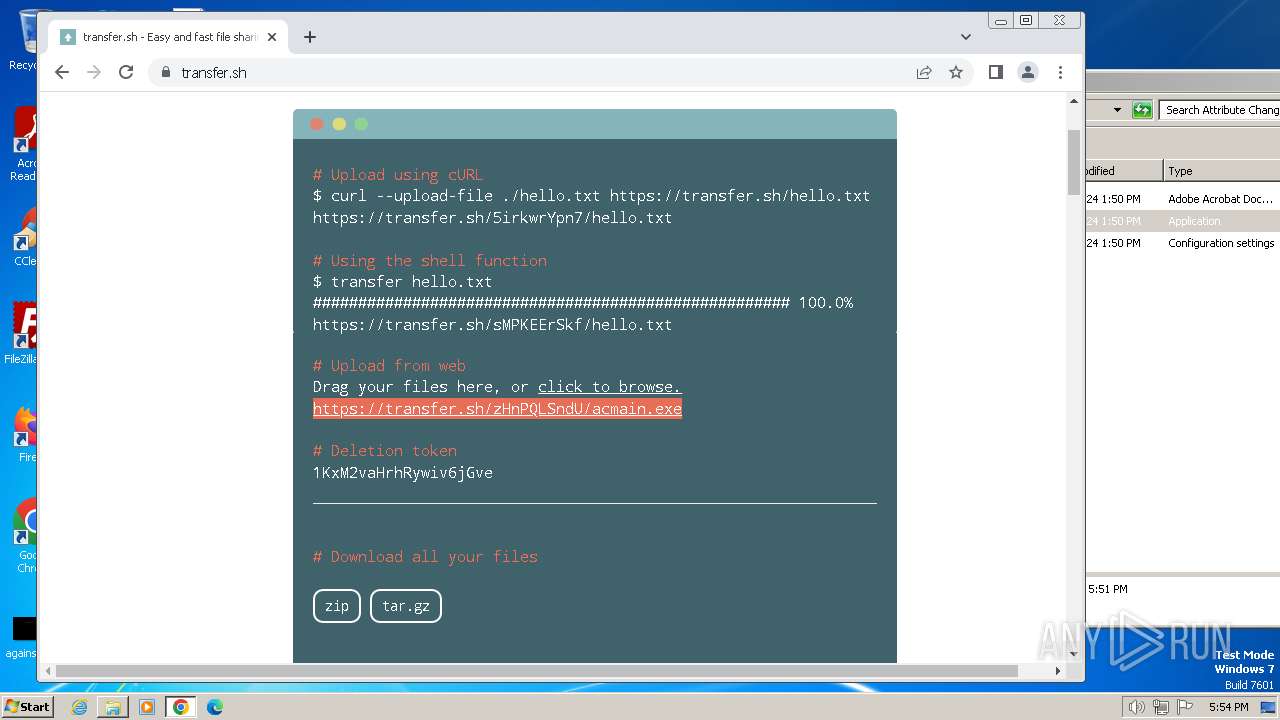Open the Windows Start menu

27,706
